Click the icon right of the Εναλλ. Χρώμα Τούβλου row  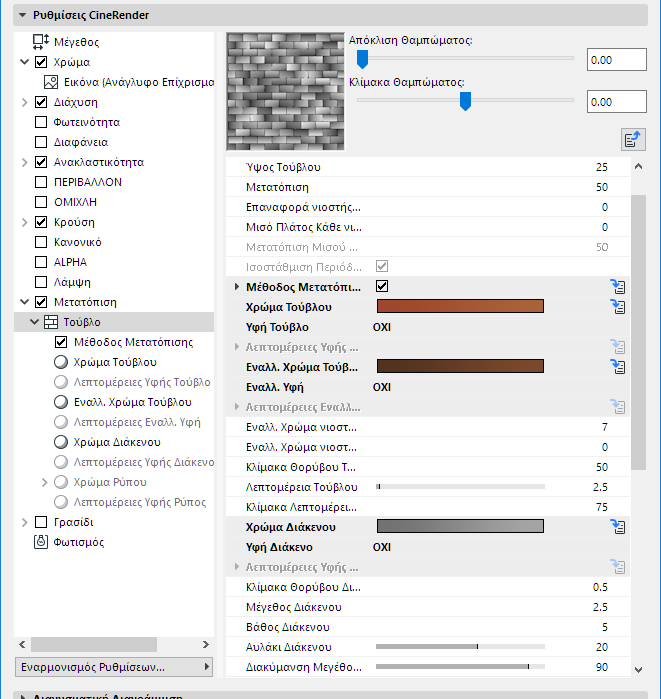pos(617,367)
